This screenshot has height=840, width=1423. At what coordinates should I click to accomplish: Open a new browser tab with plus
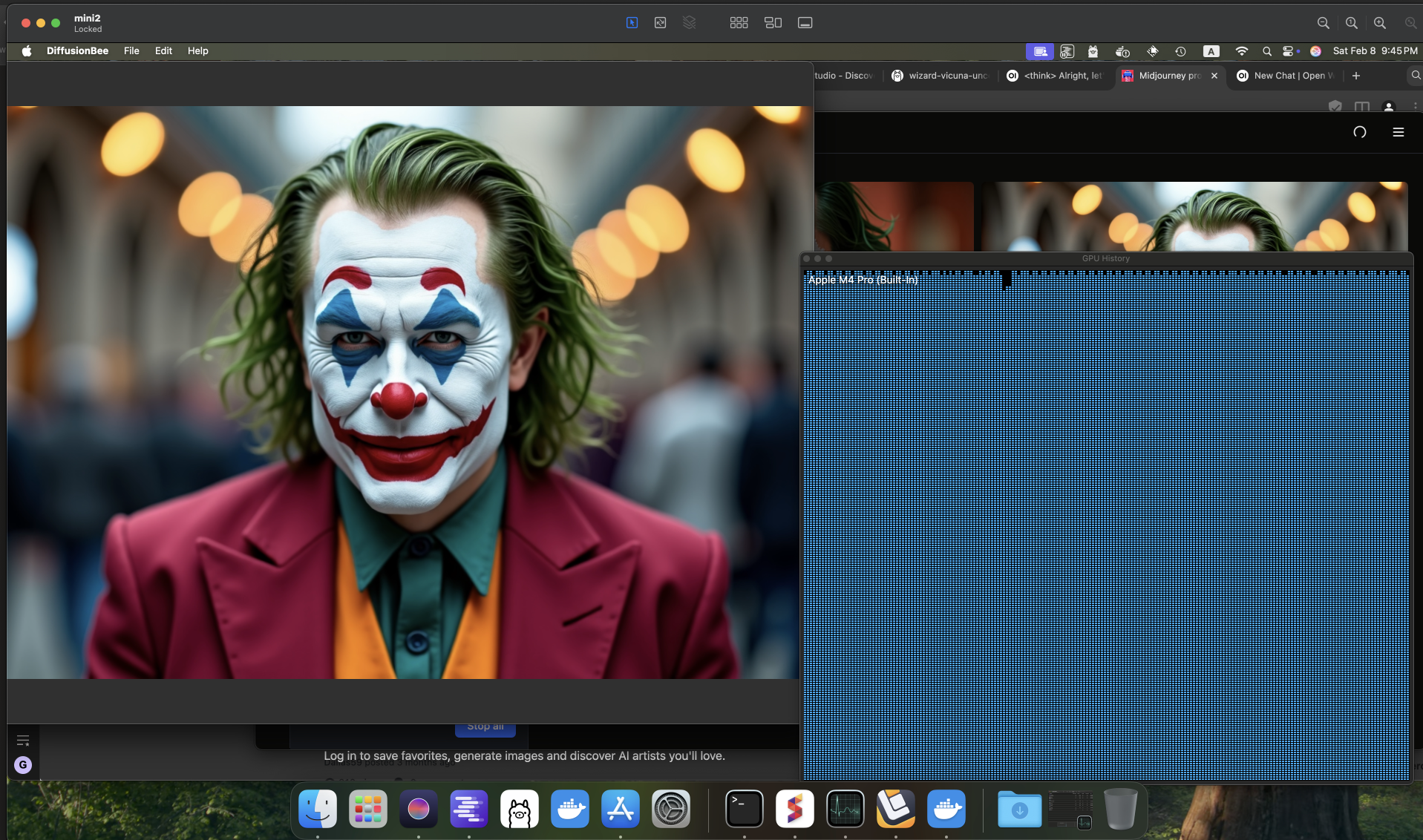1356,76
